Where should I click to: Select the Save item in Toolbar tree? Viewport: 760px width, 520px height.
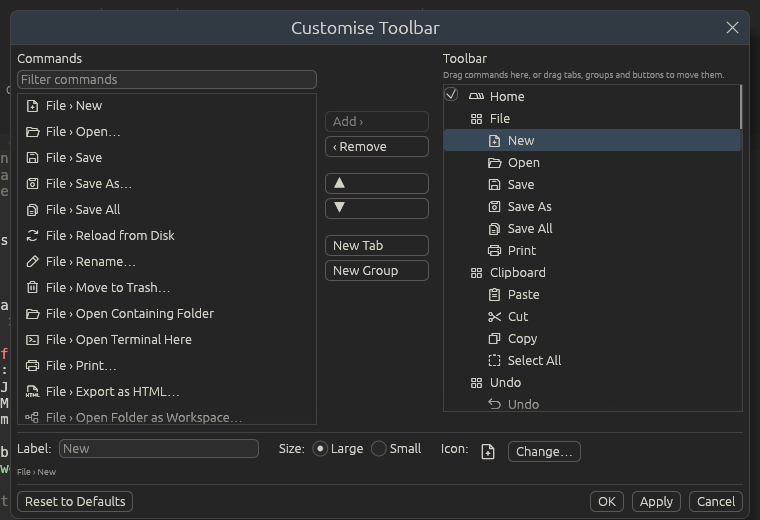(x=592, y=185)
